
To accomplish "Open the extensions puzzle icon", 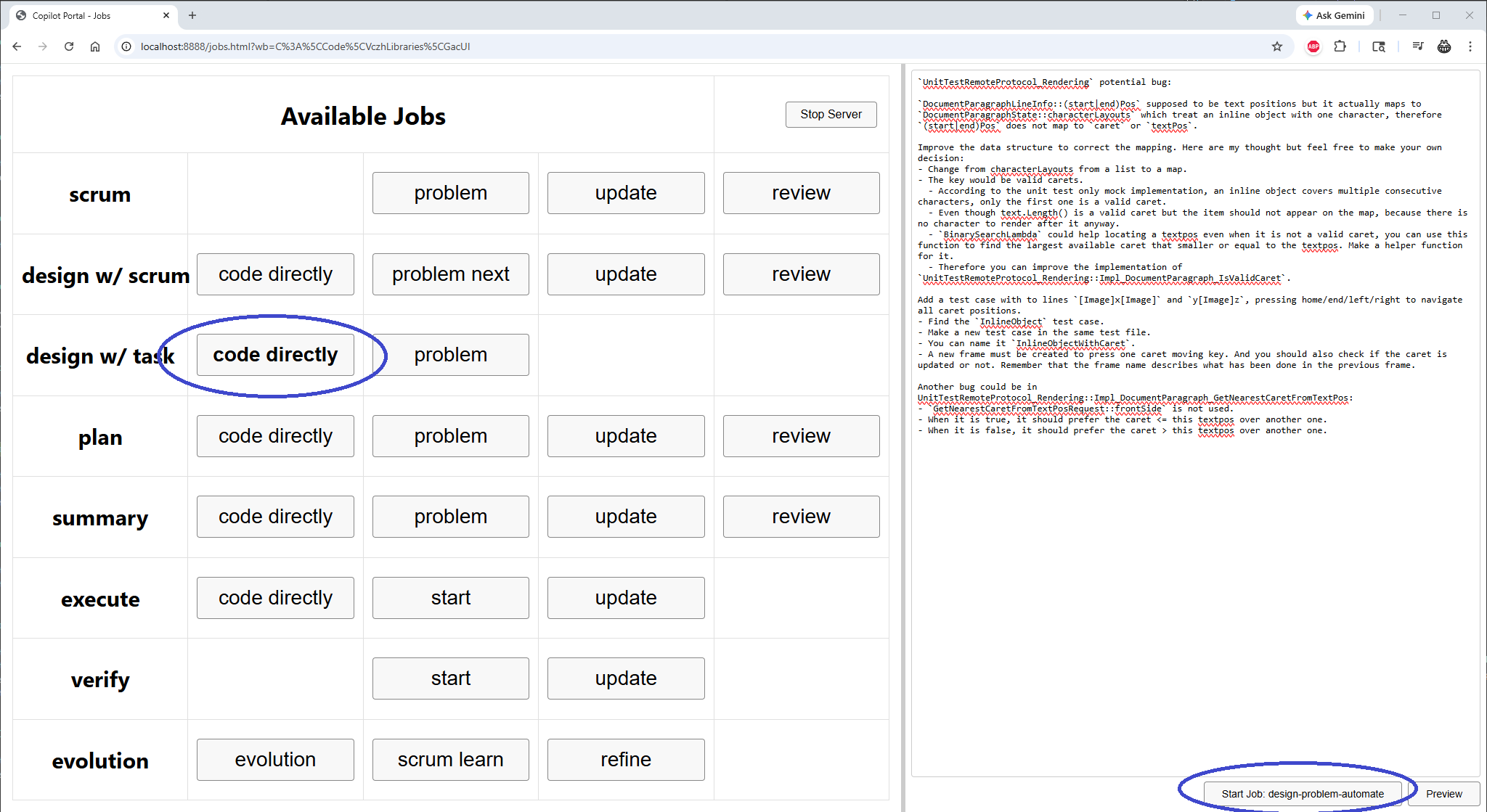I will pyautogui.click(x=1340, y=46).
